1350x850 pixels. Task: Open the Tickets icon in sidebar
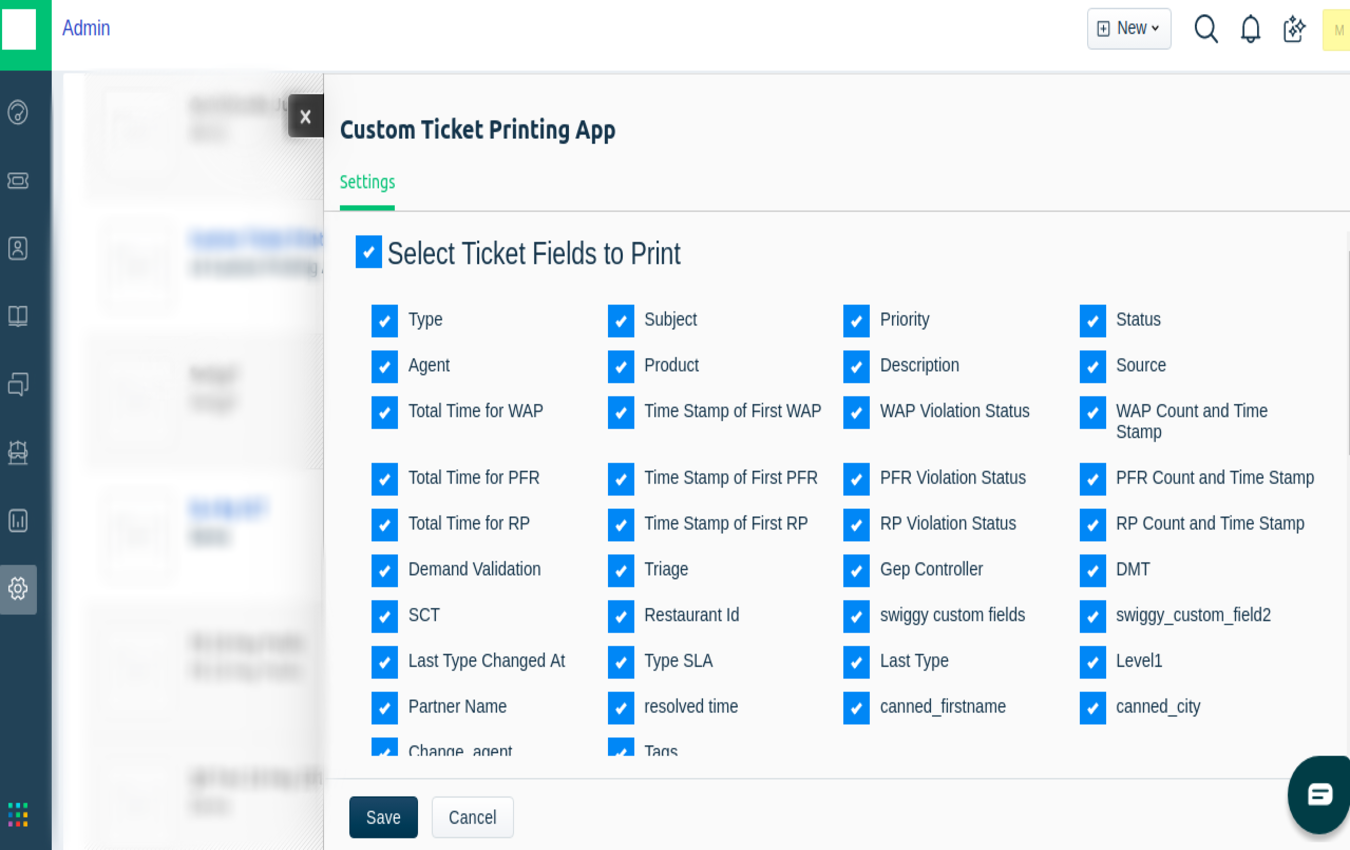18,180
